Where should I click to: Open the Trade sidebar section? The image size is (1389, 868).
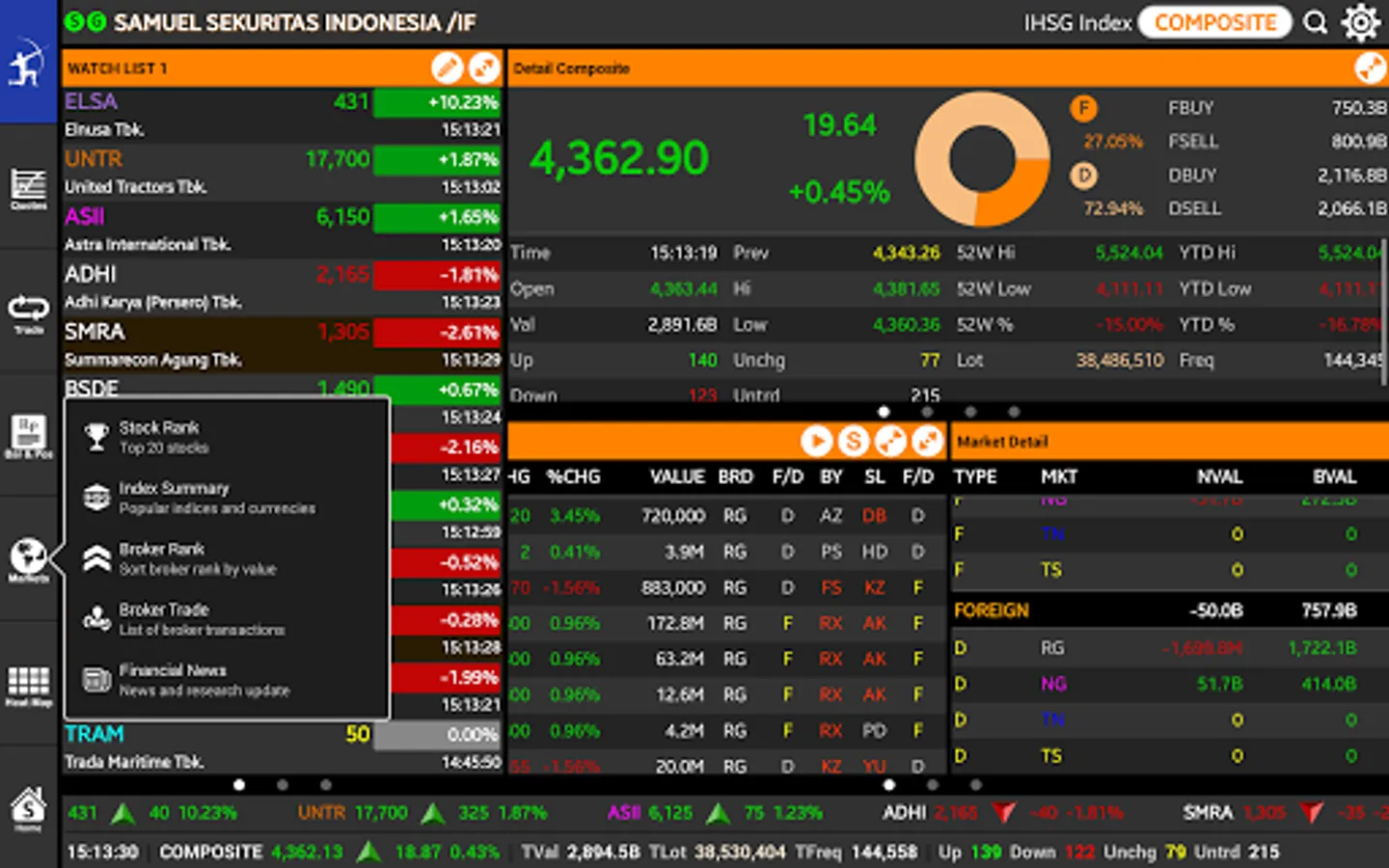[28, 313]
